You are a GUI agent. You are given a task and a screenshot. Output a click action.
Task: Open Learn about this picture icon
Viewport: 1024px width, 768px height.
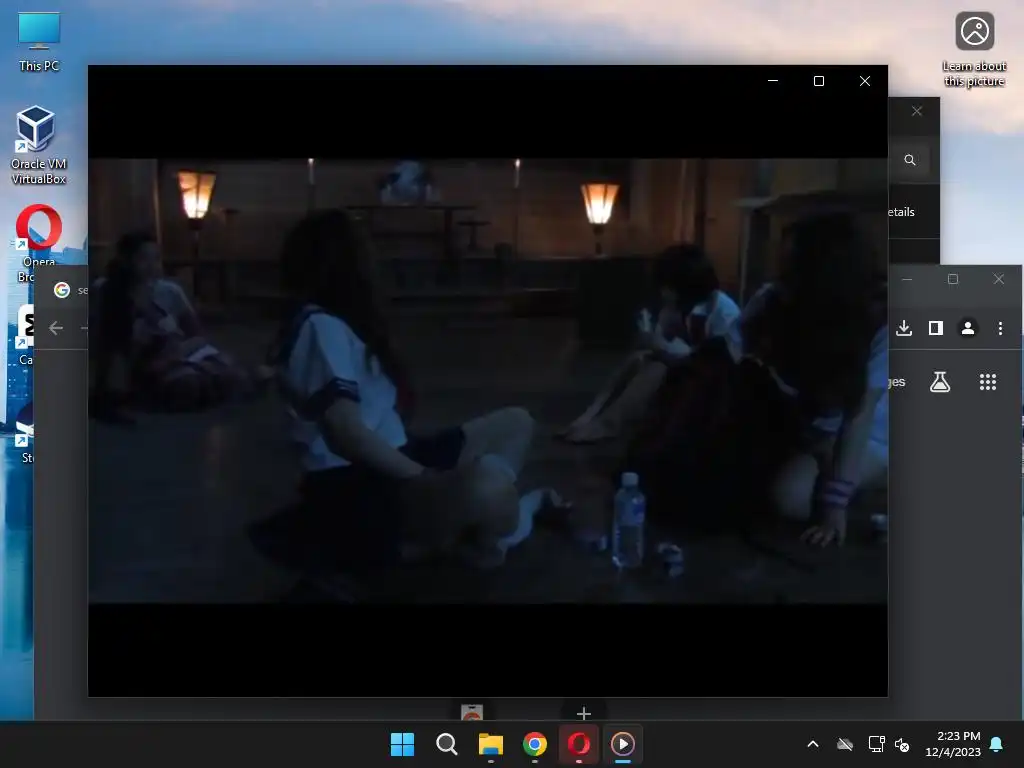[x=974, y=50]
